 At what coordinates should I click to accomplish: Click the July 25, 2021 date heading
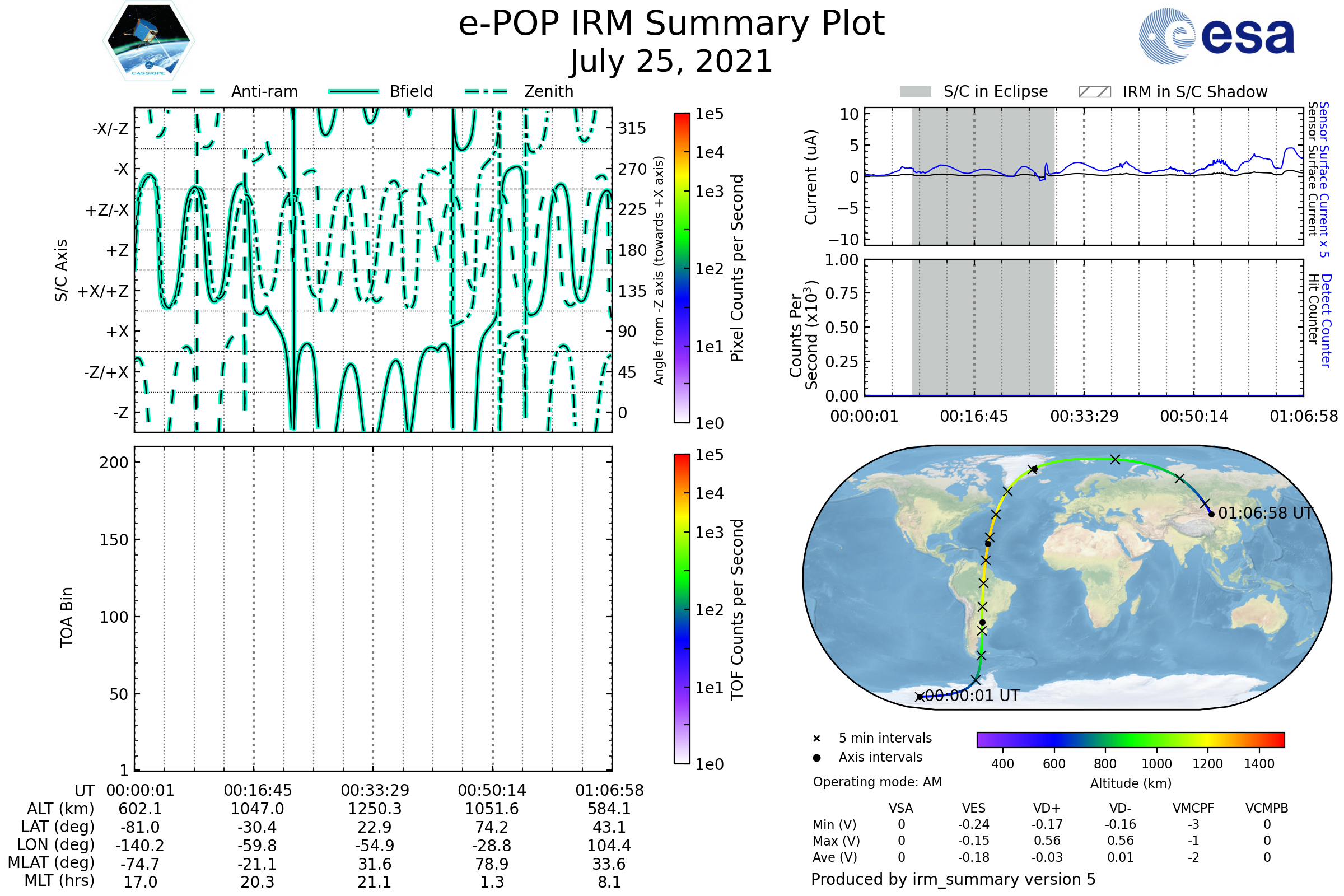tap(671, 62)
